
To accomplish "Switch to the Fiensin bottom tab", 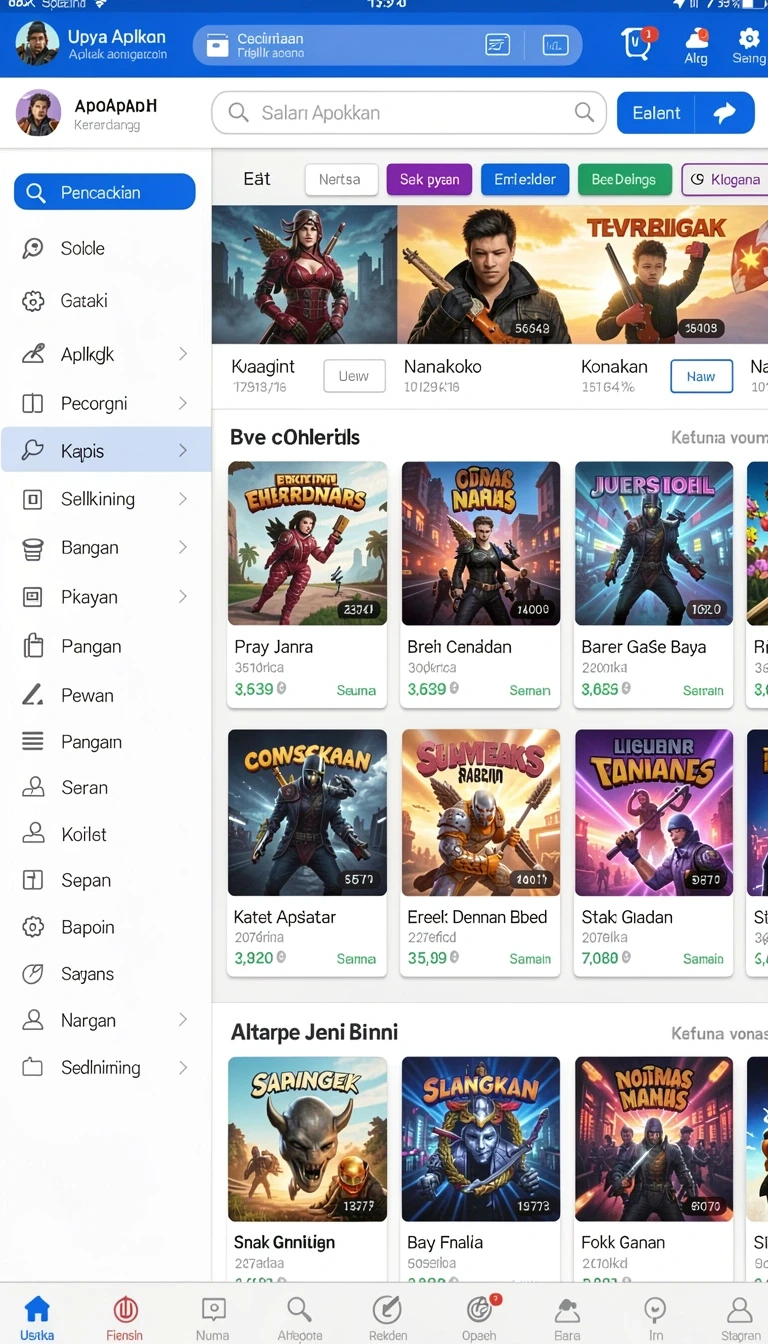I will (125, 1317).
